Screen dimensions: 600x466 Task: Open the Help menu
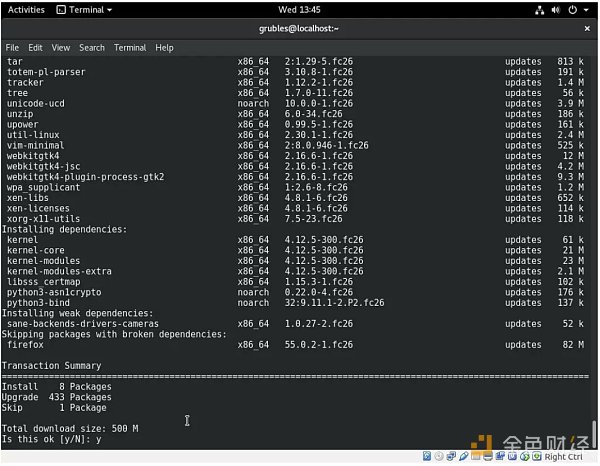pos(164,47)
